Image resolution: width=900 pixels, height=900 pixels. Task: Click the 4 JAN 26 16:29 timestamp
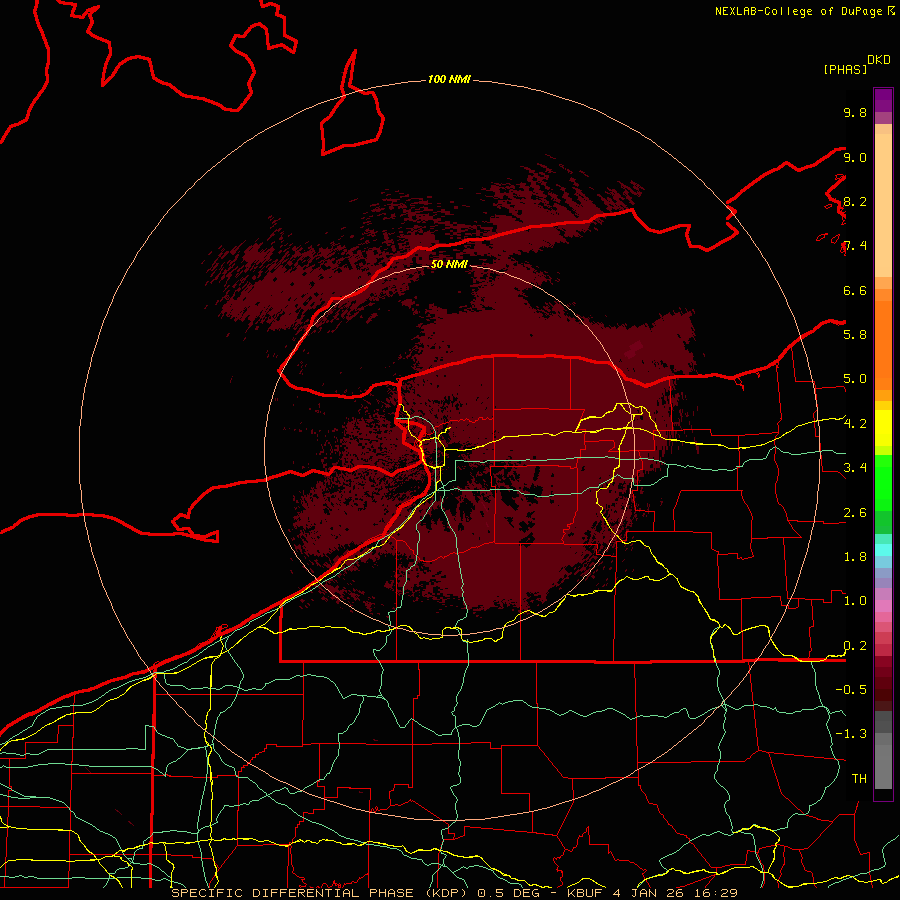coord(675,893)
